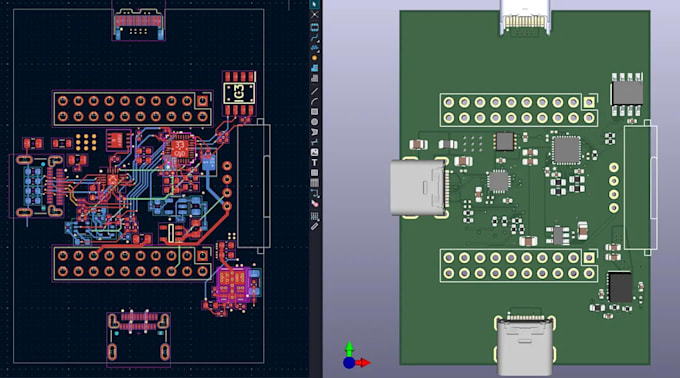Select the Draw Line tool
The width and height of the screenshot is (680, 378).
coord(314,91)
